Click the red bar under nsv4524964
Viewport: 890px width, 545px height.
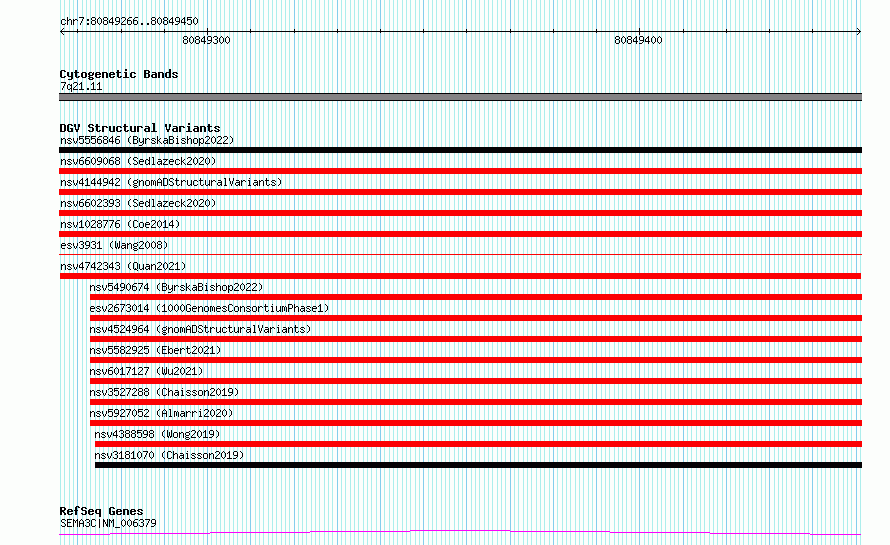[476, 339]
